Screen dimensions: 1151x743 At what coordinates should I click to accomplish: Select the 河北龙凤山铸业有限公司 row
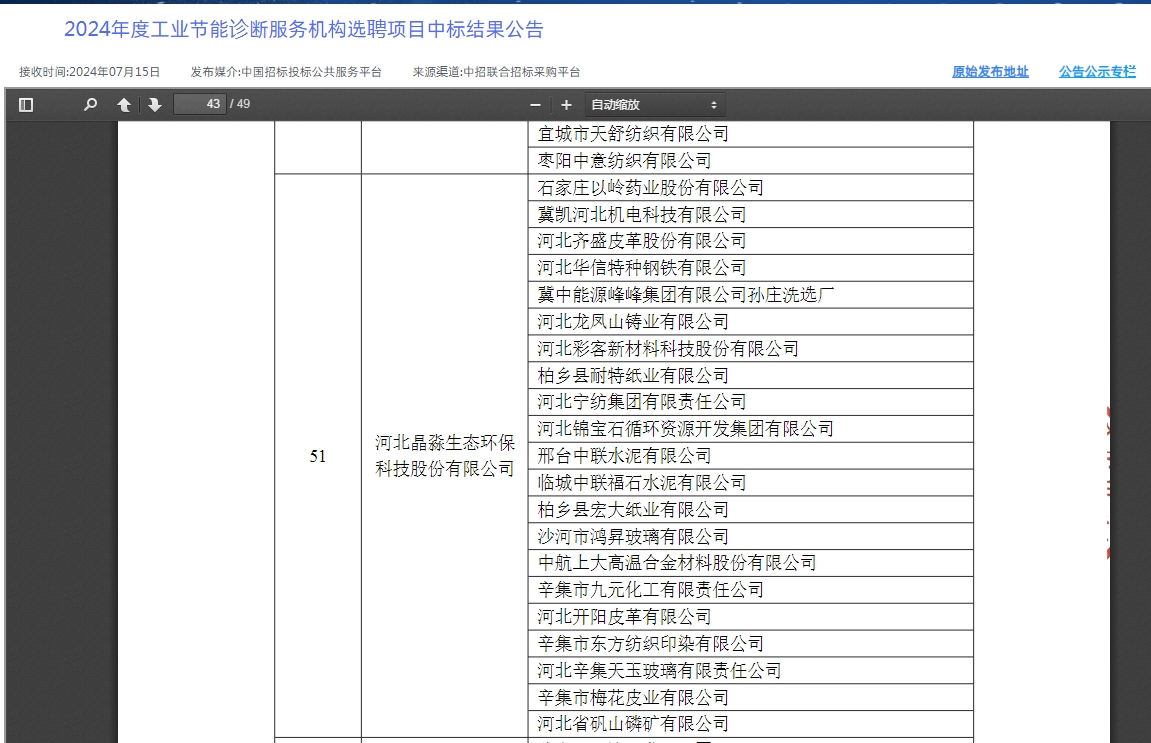point(751,322)
